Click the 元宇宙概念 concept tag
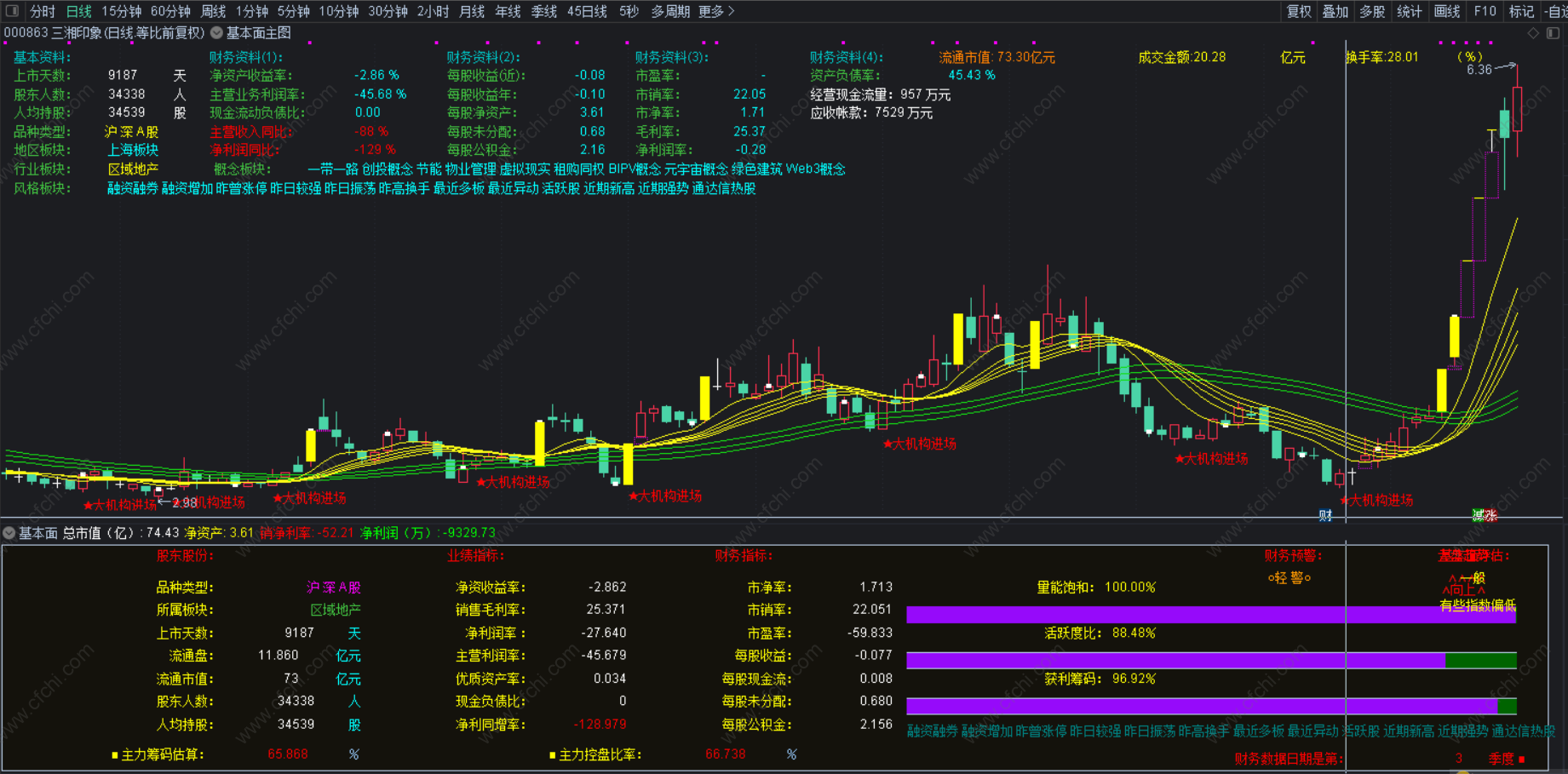 (x=696, y=169)
